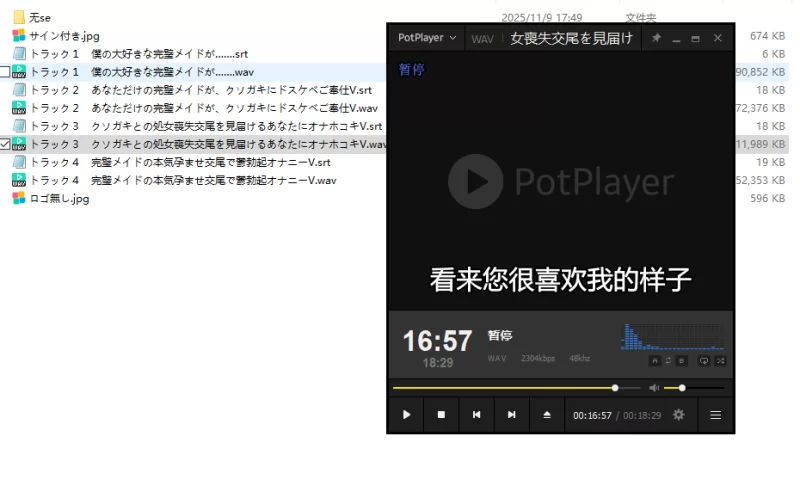
Task: Click the 2025/11/9 17:49 date cell
Action: pos(541,18)
